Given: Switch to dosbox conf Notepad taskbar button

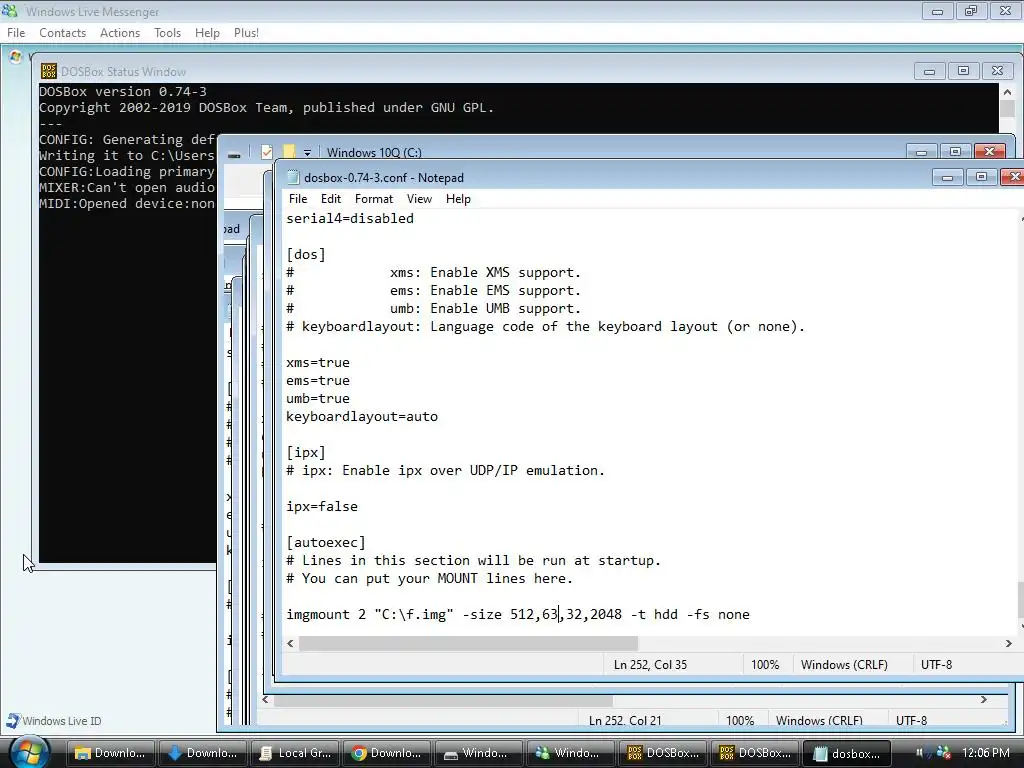Looking at the screenshot, I should pos(847,753).
